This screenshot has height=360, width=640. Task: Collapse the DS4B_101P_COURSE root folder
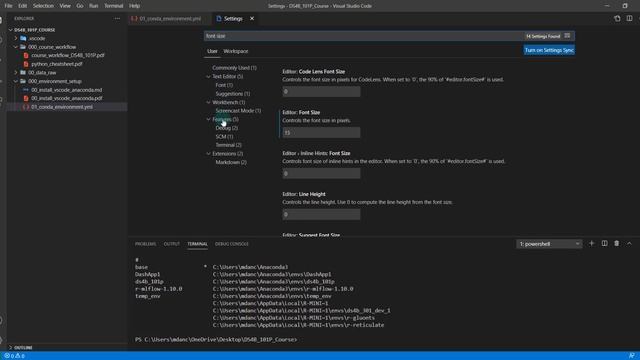point(11,30)
